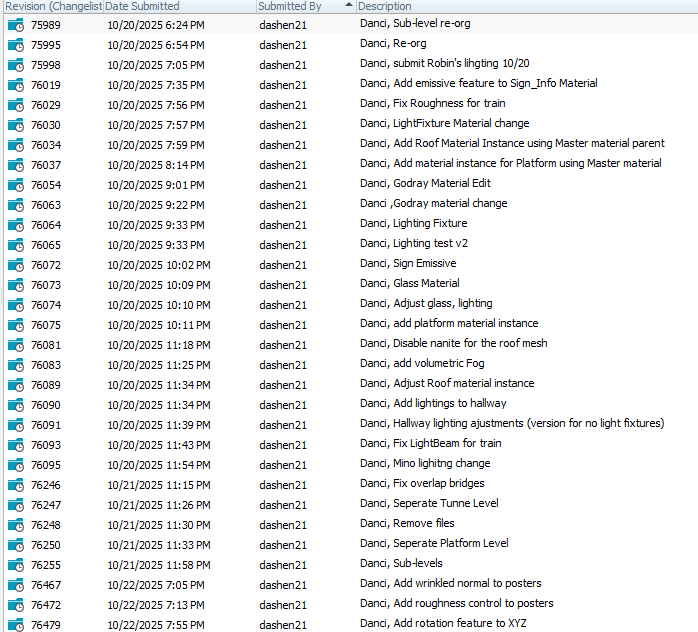Screen dimensions: 698x632
Task: Select revision number 76255
Action: click(46, 565)
